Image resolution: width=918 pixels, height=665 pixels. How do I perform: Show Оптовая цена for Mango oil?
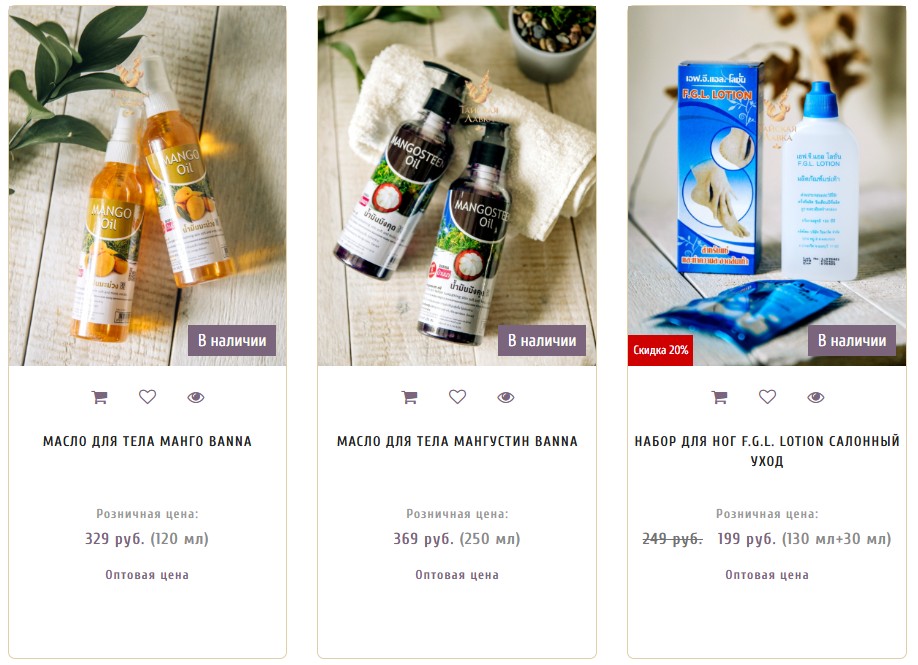coord(147,575)
